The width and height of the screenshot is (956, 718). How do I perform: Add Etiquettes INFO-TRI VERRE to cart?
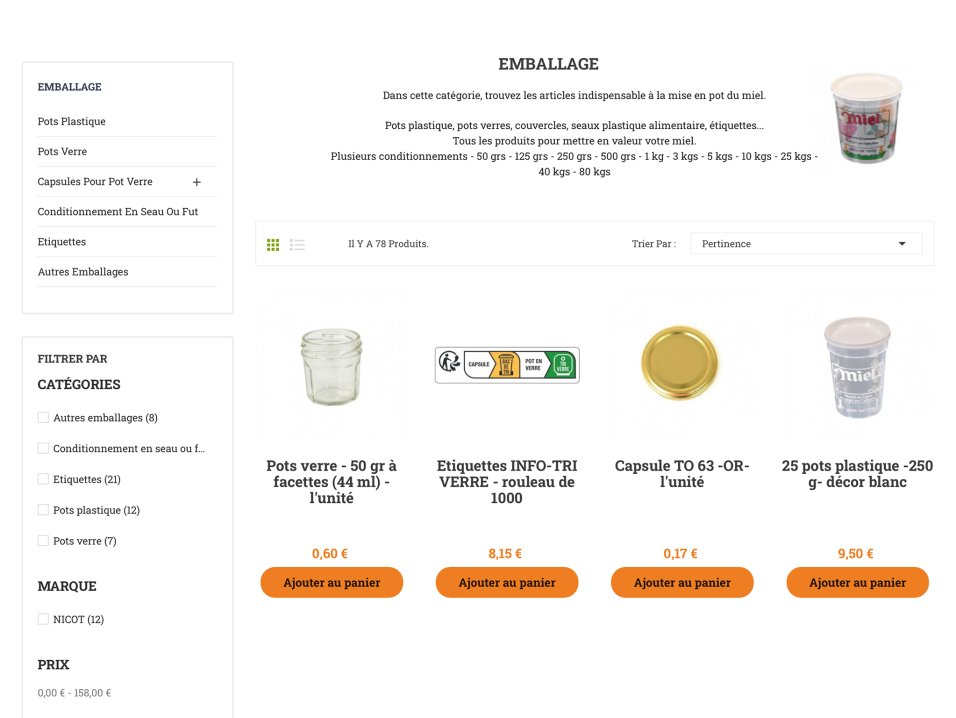507,582
